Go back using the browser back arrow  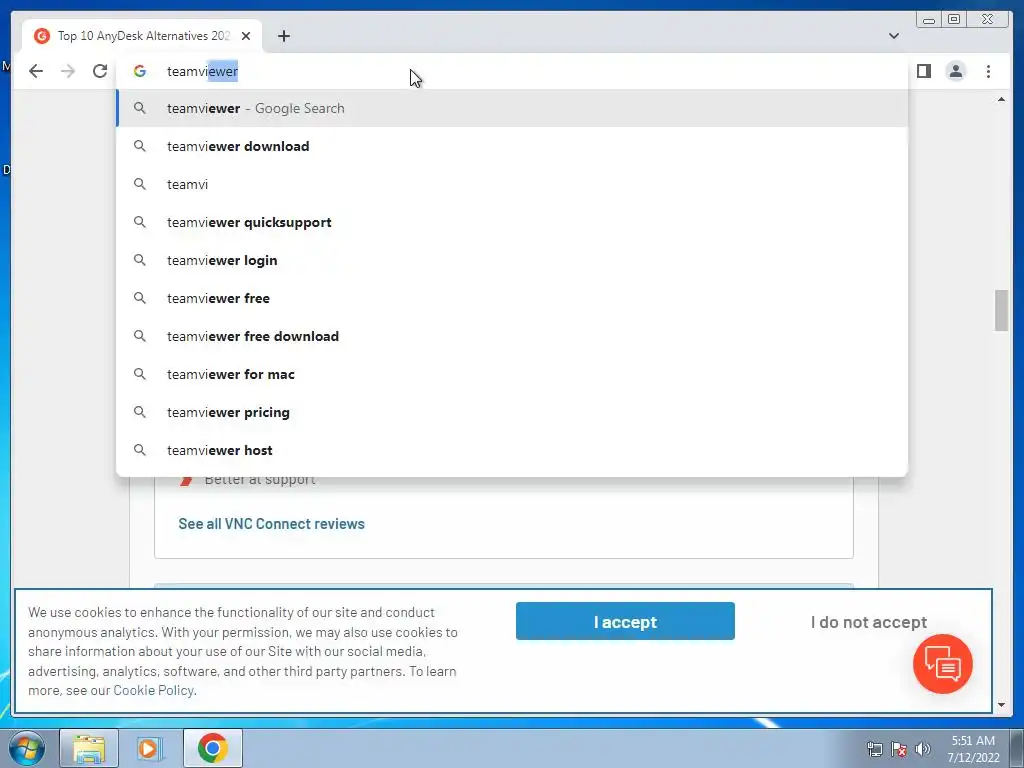(36, 71)
